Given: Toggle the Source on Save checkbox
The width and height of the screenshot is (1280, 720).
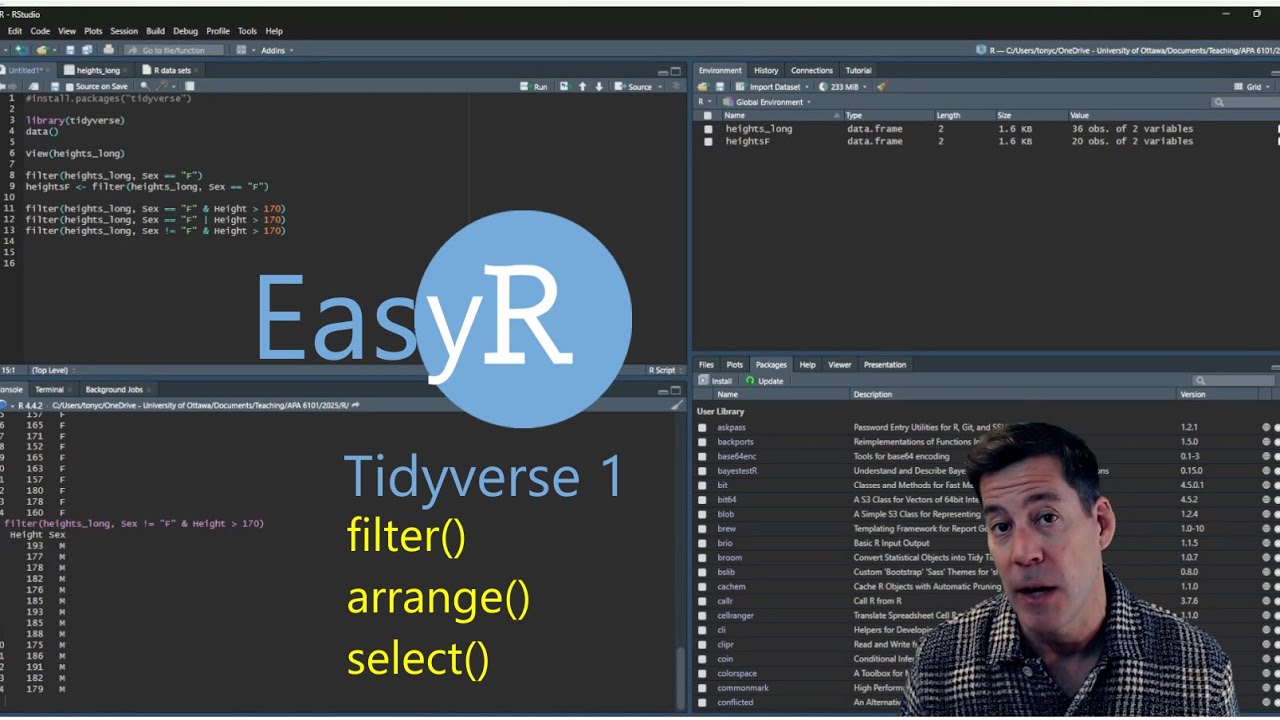Looking at the screenshot, I should tap(69, 87).
